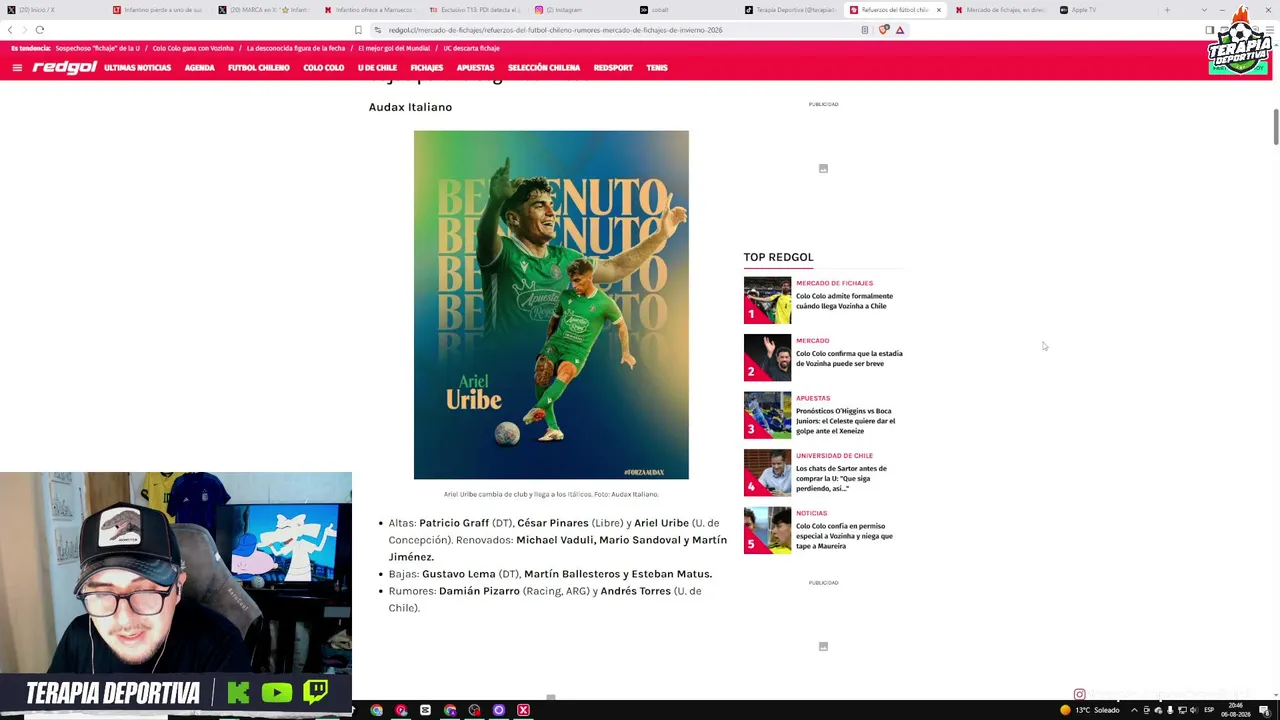The image size is (1280, 720).
Task: Open the Windows notification center icon
Action: tap(1264, 710)
